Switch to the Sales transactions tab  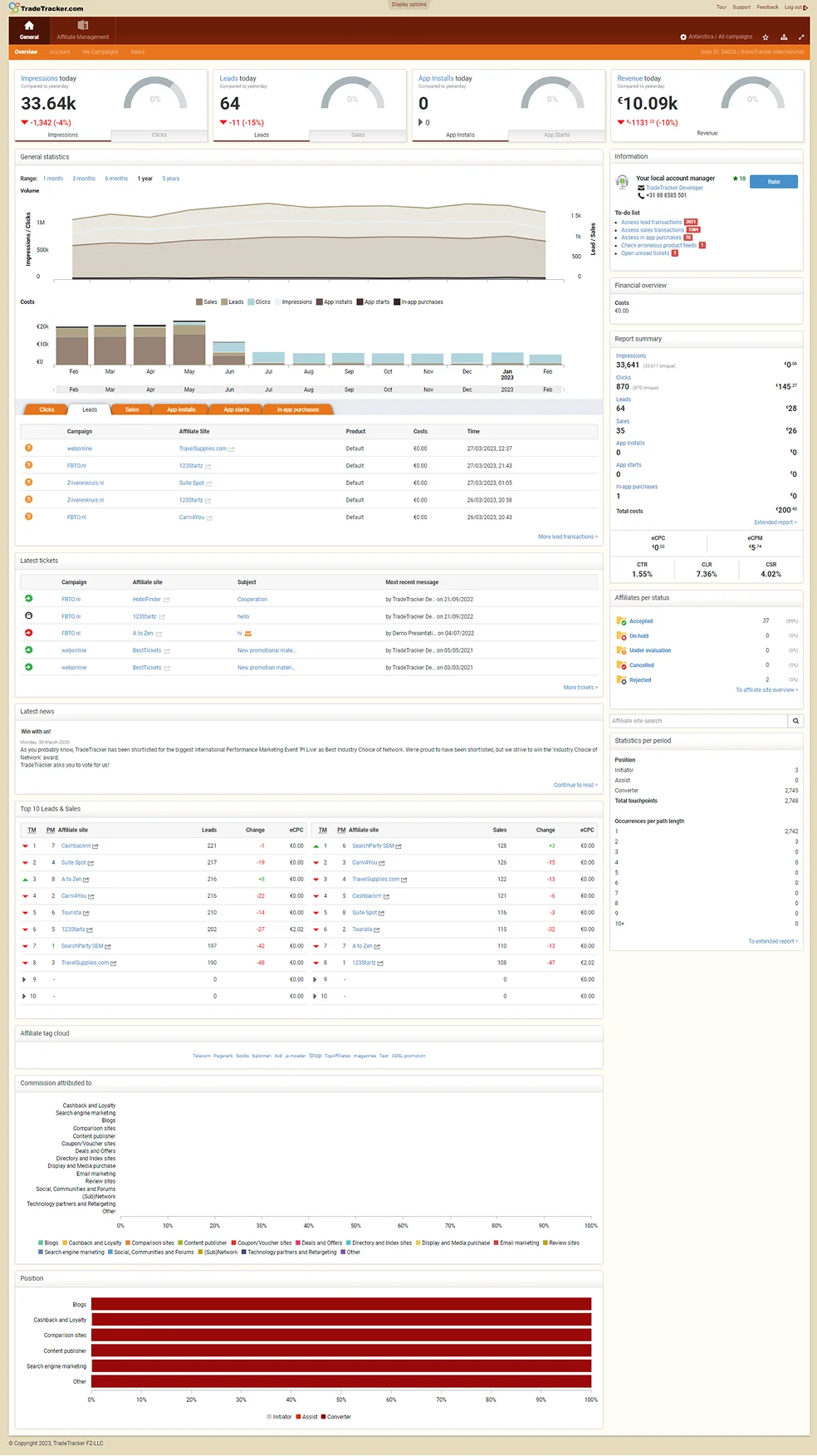pos(132,409)
